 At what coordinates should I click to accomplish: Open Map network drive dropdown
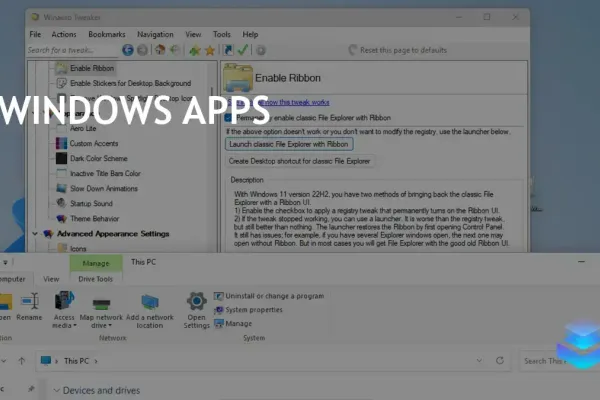coord(101,310)
